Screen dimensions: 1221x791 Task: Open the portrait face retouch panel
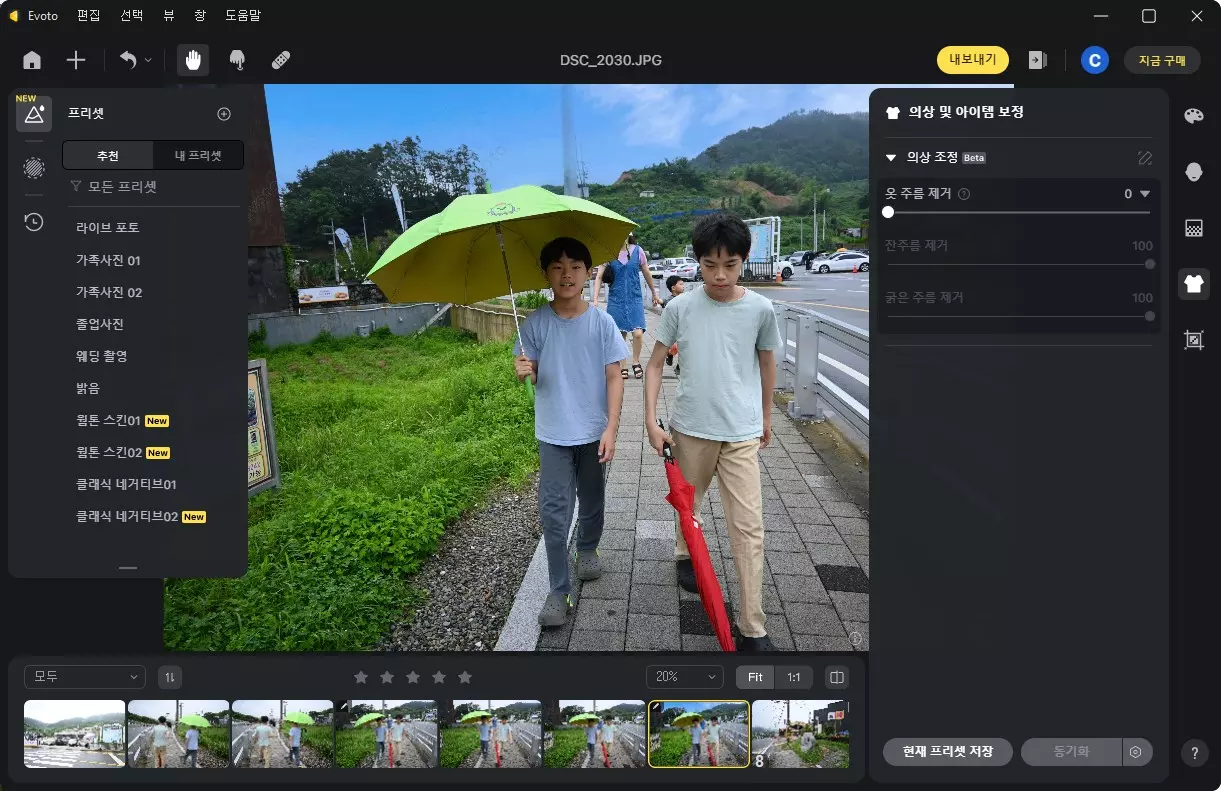tap(1193, 172)
